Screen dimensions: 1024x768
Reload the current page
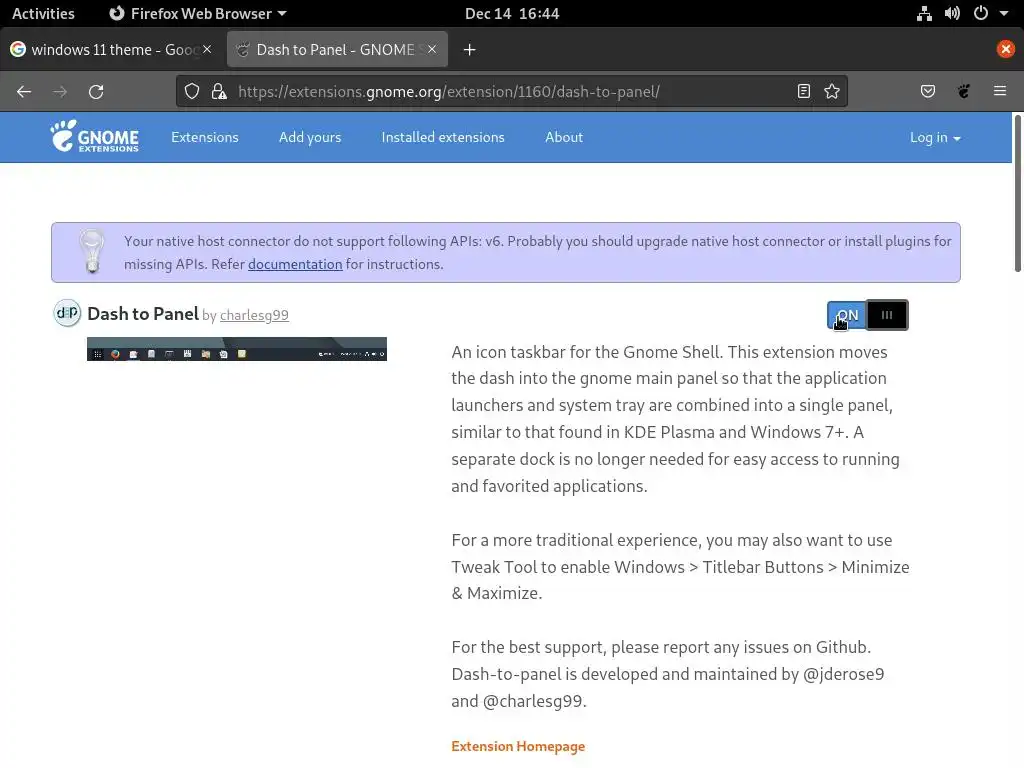tap(96, 91)
